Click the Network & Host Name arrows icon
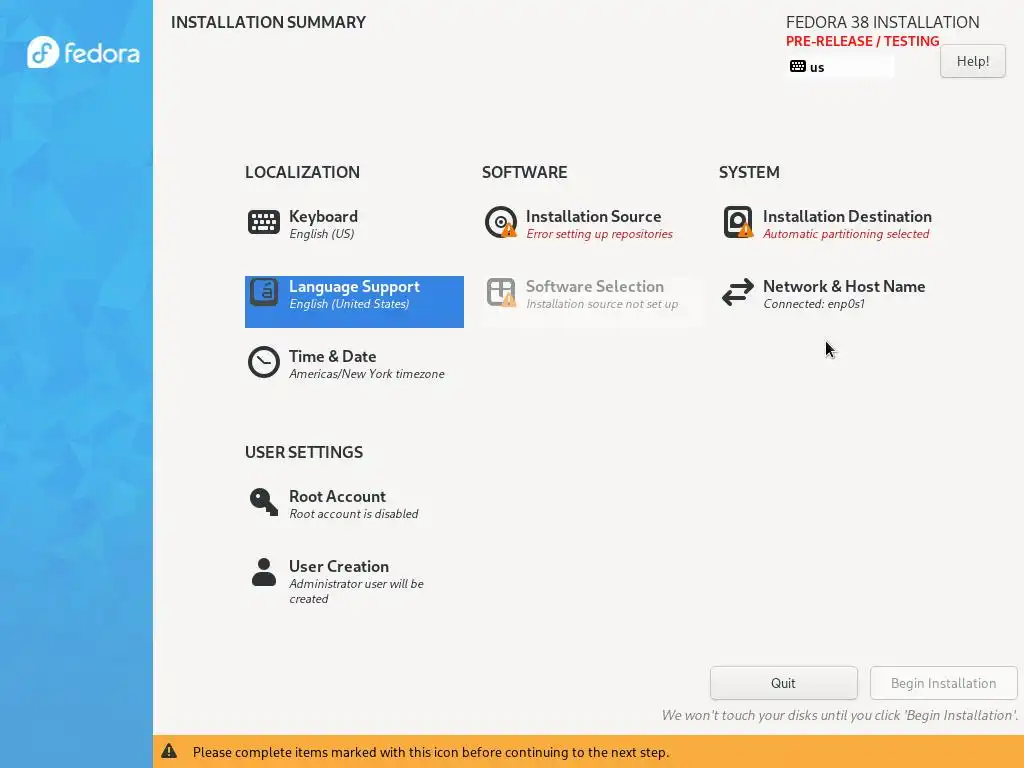The width and height of the screenshot is (1024, 768). (738, 292)
